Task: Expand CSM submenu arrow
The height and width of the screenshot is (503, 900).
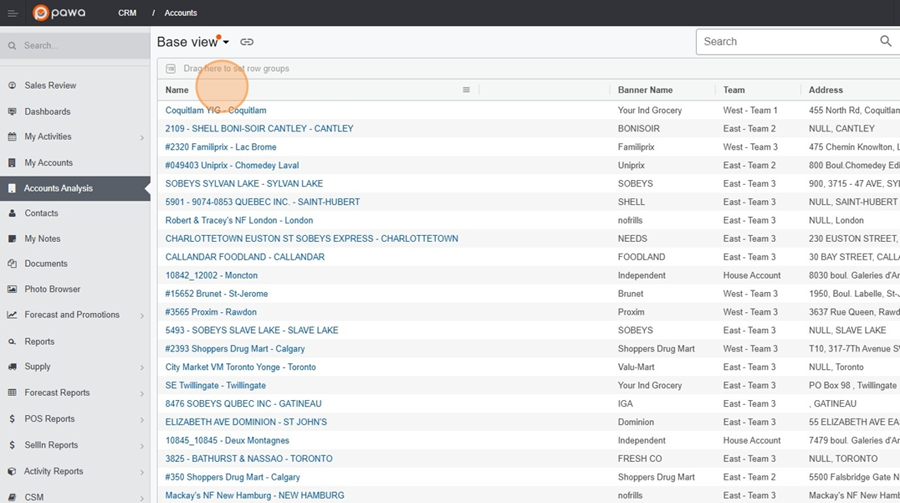Action: pos(142,498)
